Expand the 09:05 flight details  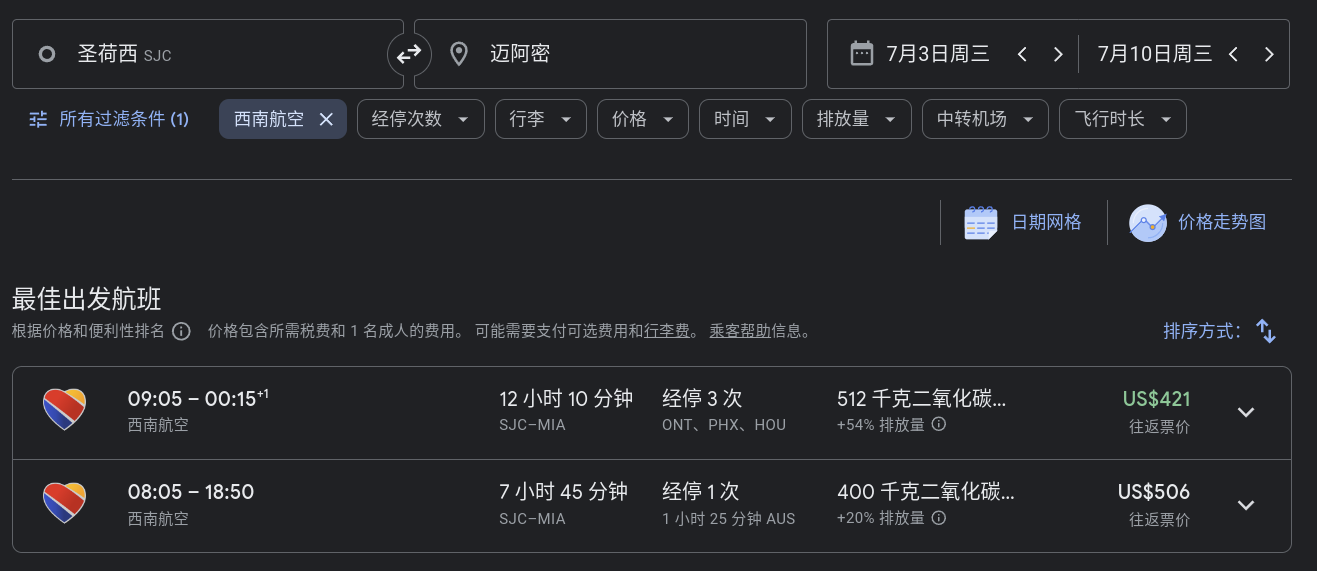(x=1246, y=413)
